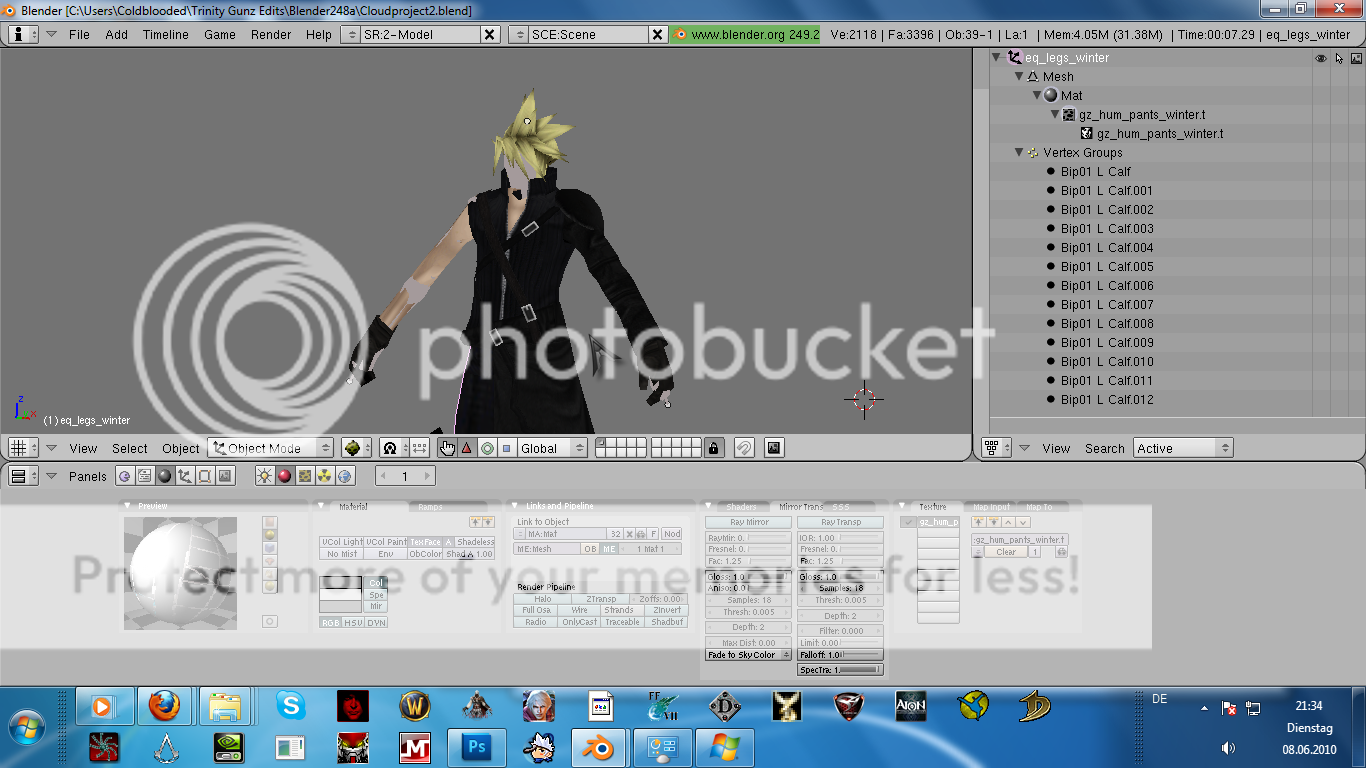Select the Lamp buttons icon

(x=265, y=476)
